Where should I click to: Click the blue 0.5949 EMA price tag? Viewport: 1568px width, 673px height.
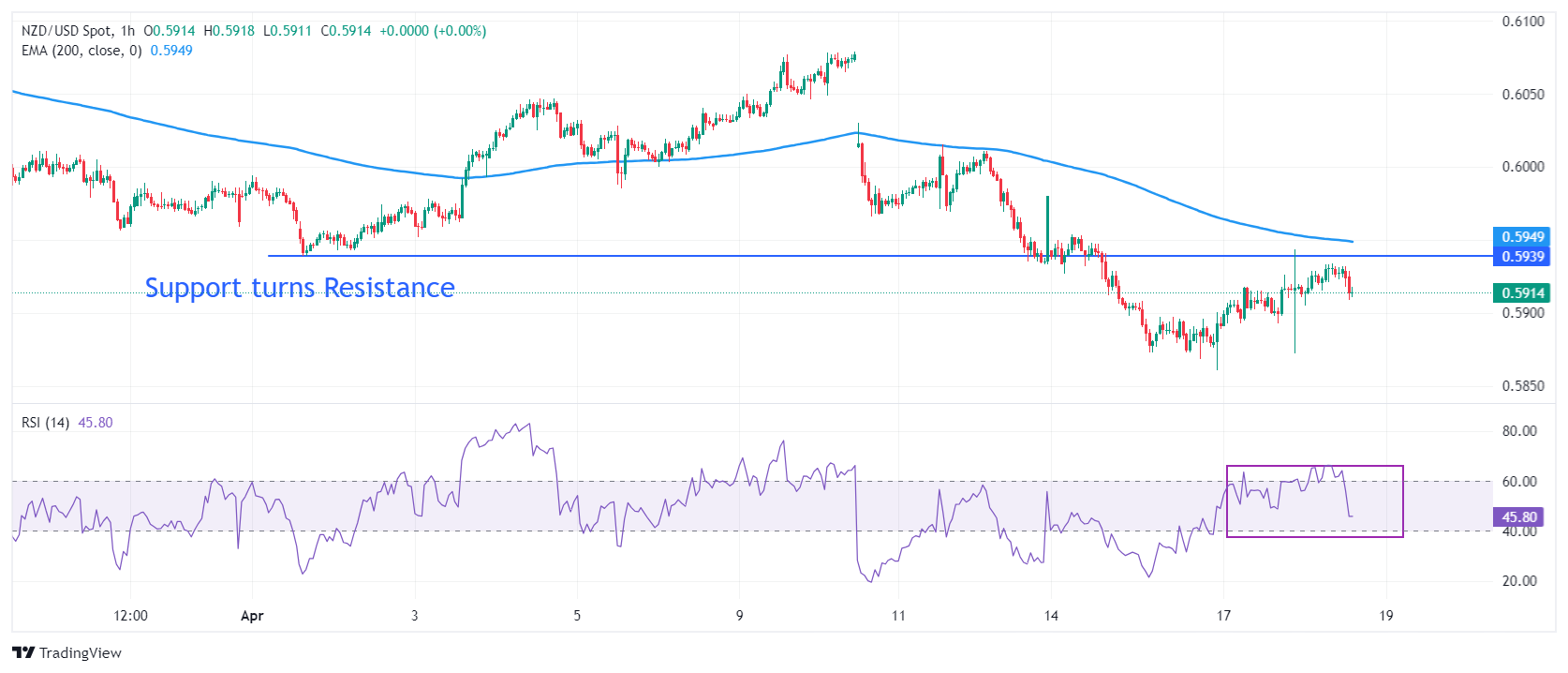1522,237
